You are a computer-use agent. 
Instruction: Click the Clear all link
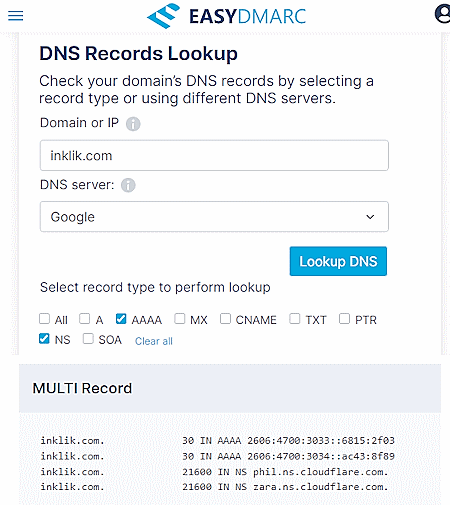tap(154, 341)
